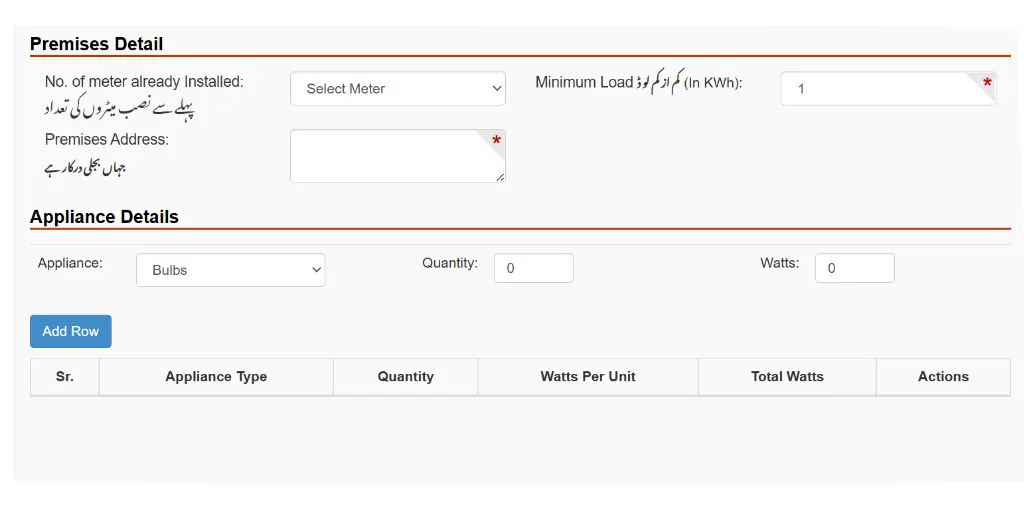Click the 'Quantity:' label beside the input
The height and width of the screenshot is (510, 1024).
[450, 263]
